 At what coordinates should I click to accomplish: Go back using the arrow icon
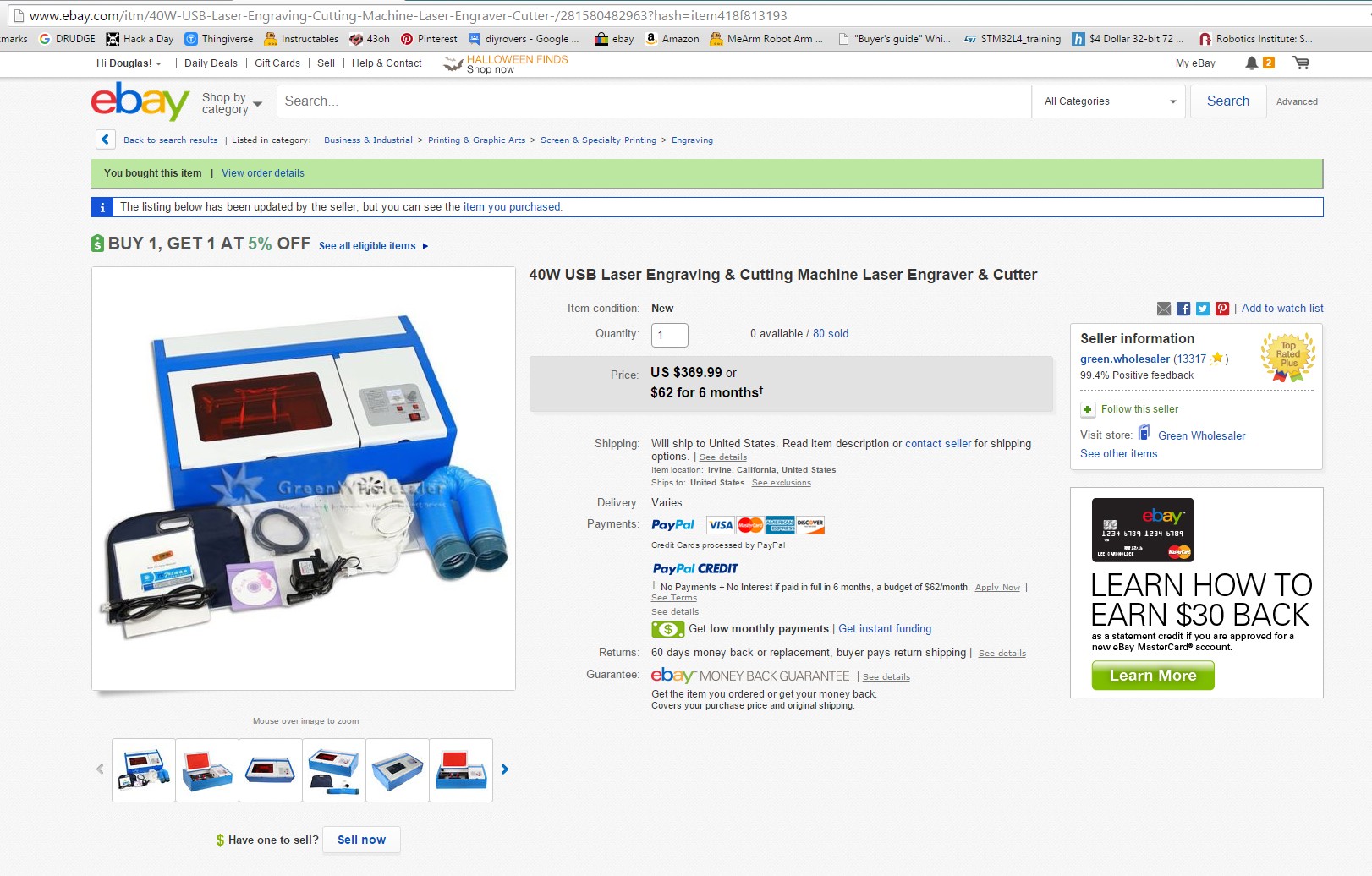click(105, 140)
